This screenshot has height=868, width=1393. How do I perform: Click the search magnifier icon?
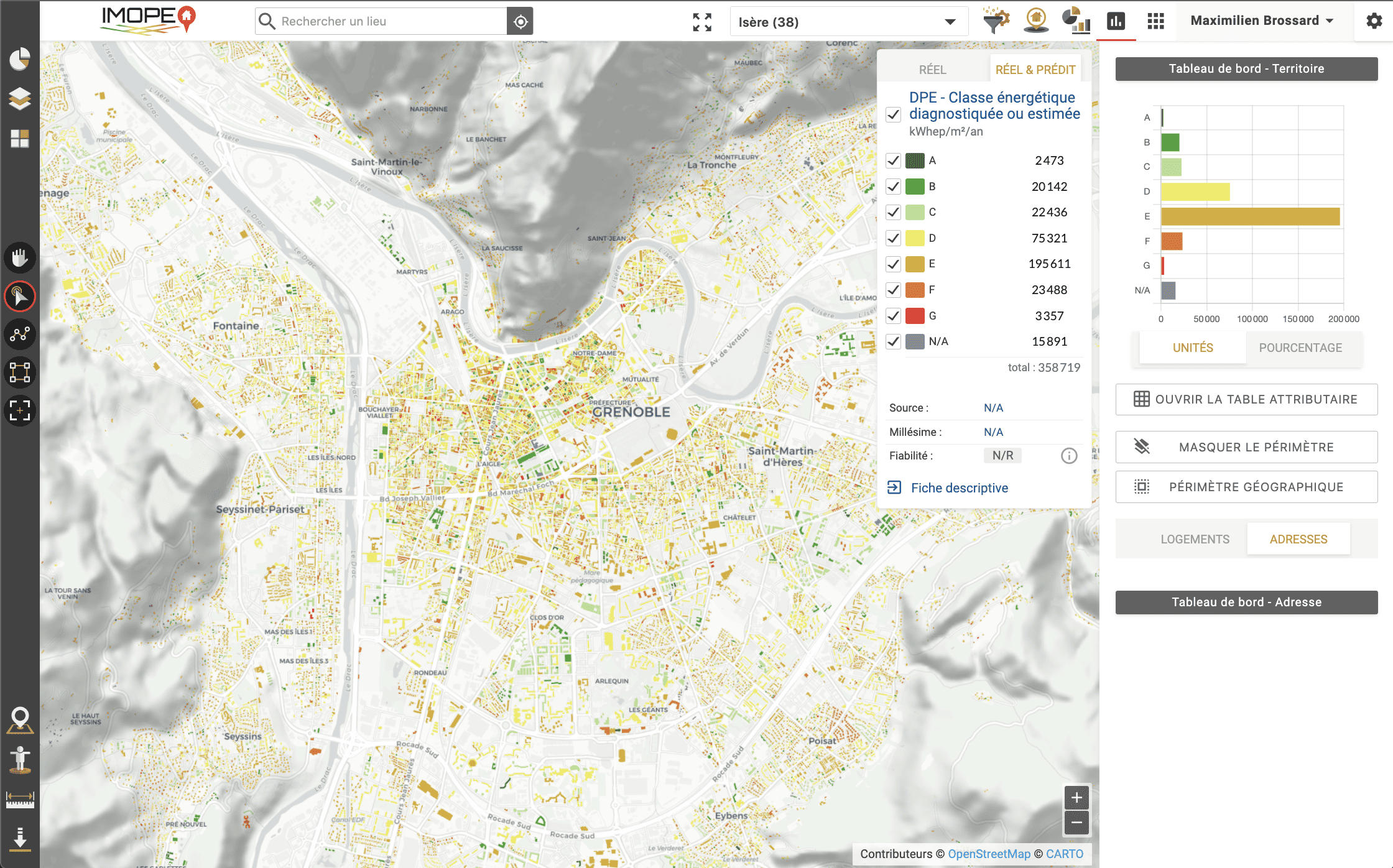coord(267,22)
